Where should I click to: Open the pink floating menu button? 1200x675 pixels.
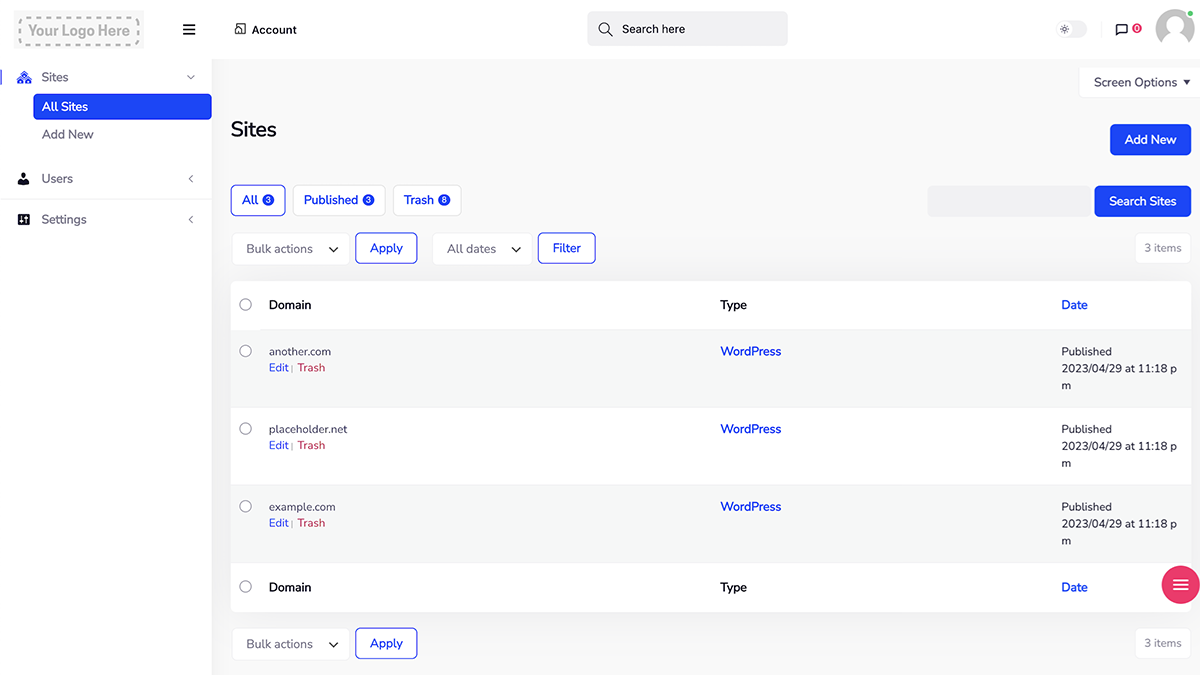point(1180,585)
